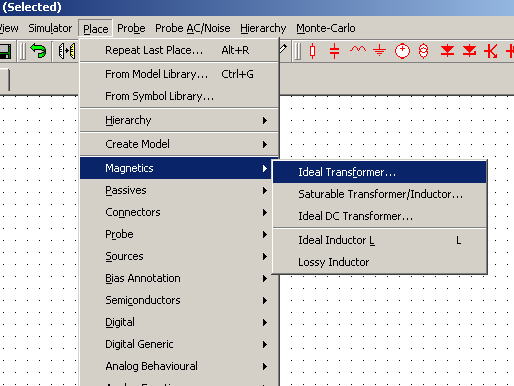Close the open Place menu
Viewport: 514px width, 386px height.
click(96, 29)
